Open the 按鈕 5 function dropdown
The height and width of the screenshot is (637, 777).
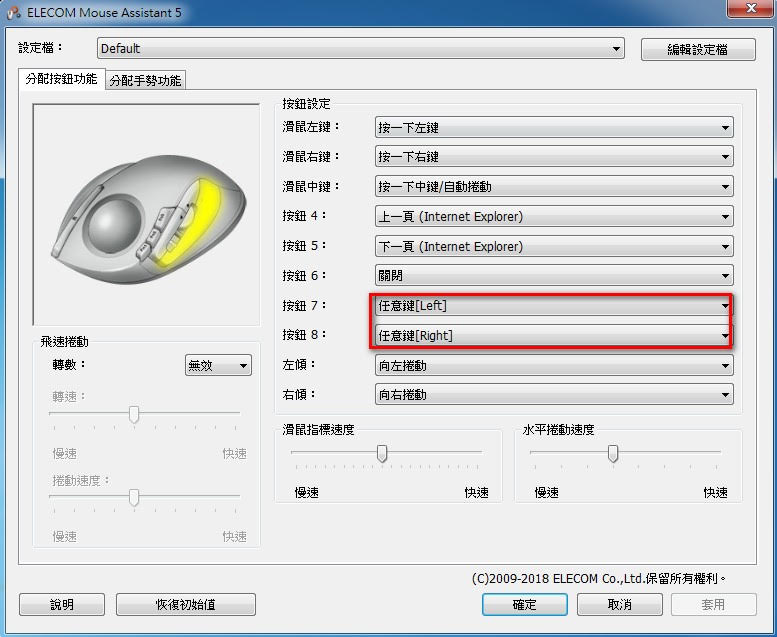(x=554, y=246)
